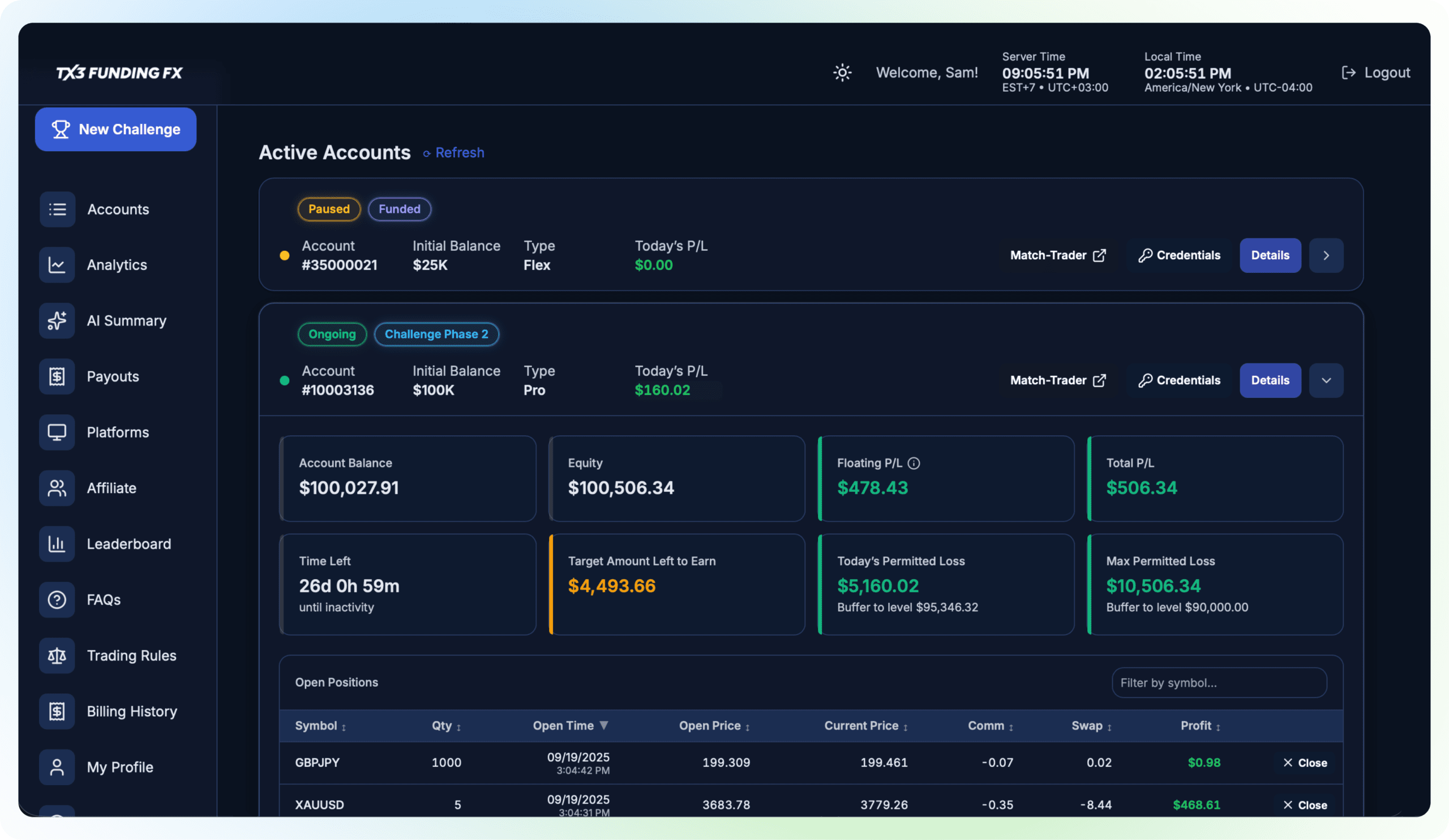The height and width of the screenshot is (840, 1449).
Task: View the Leaderboard
Action: (129, 543)
